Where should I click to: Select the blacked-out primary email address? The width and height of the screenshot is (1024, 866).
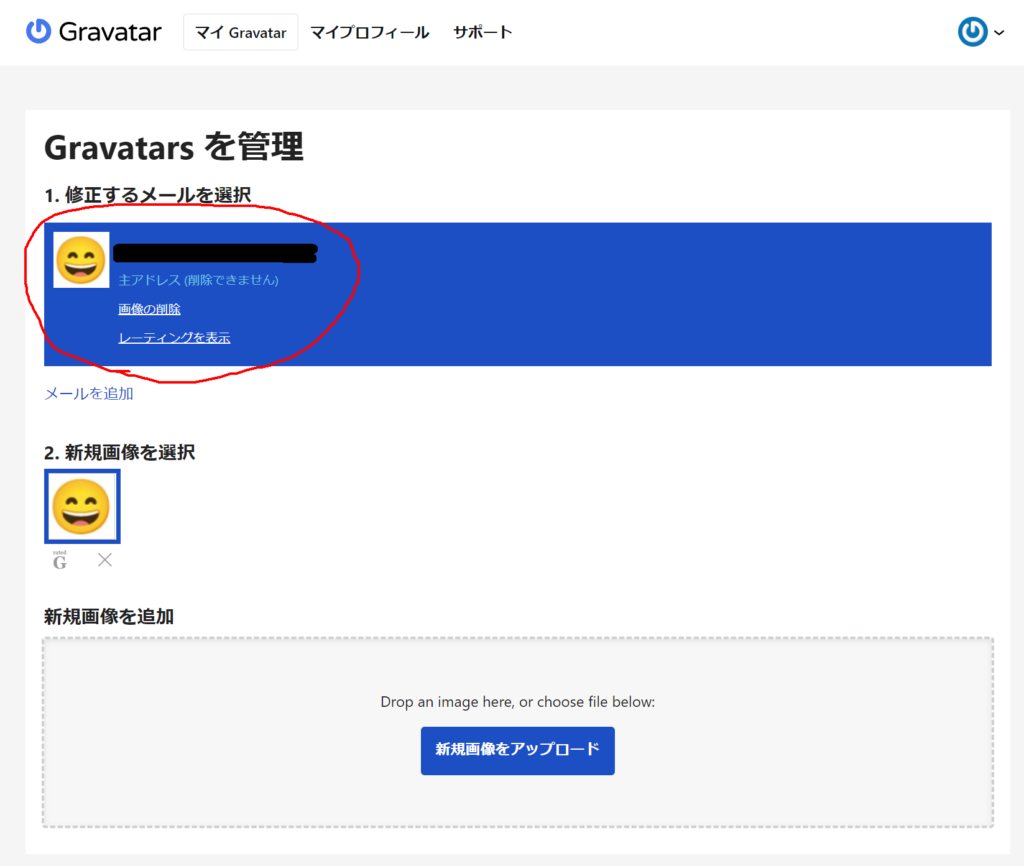pos(215,253)
